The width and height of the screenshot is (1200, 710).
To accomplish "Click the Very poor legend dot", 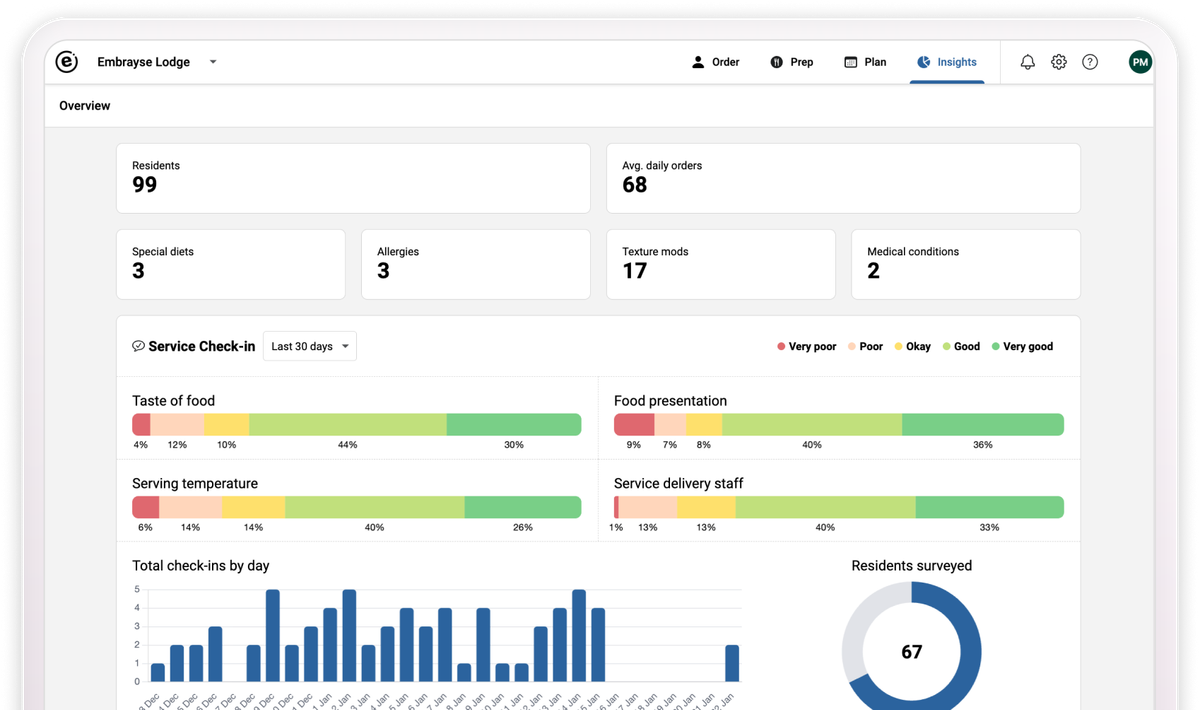I will pyautogui.click(x=781, y=347).
